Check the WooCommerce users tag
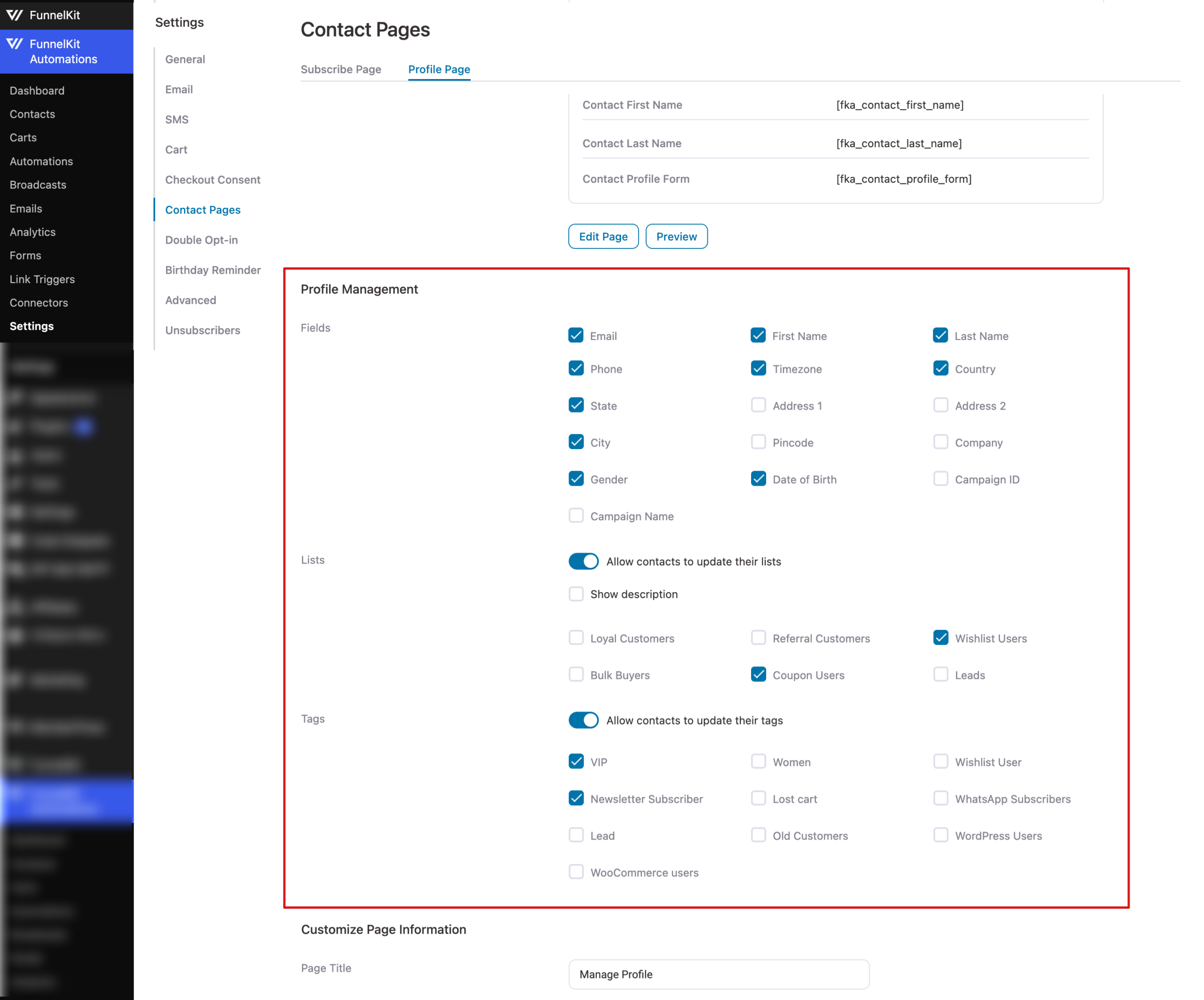The image size is (1204, 1000). click(576, 872)
